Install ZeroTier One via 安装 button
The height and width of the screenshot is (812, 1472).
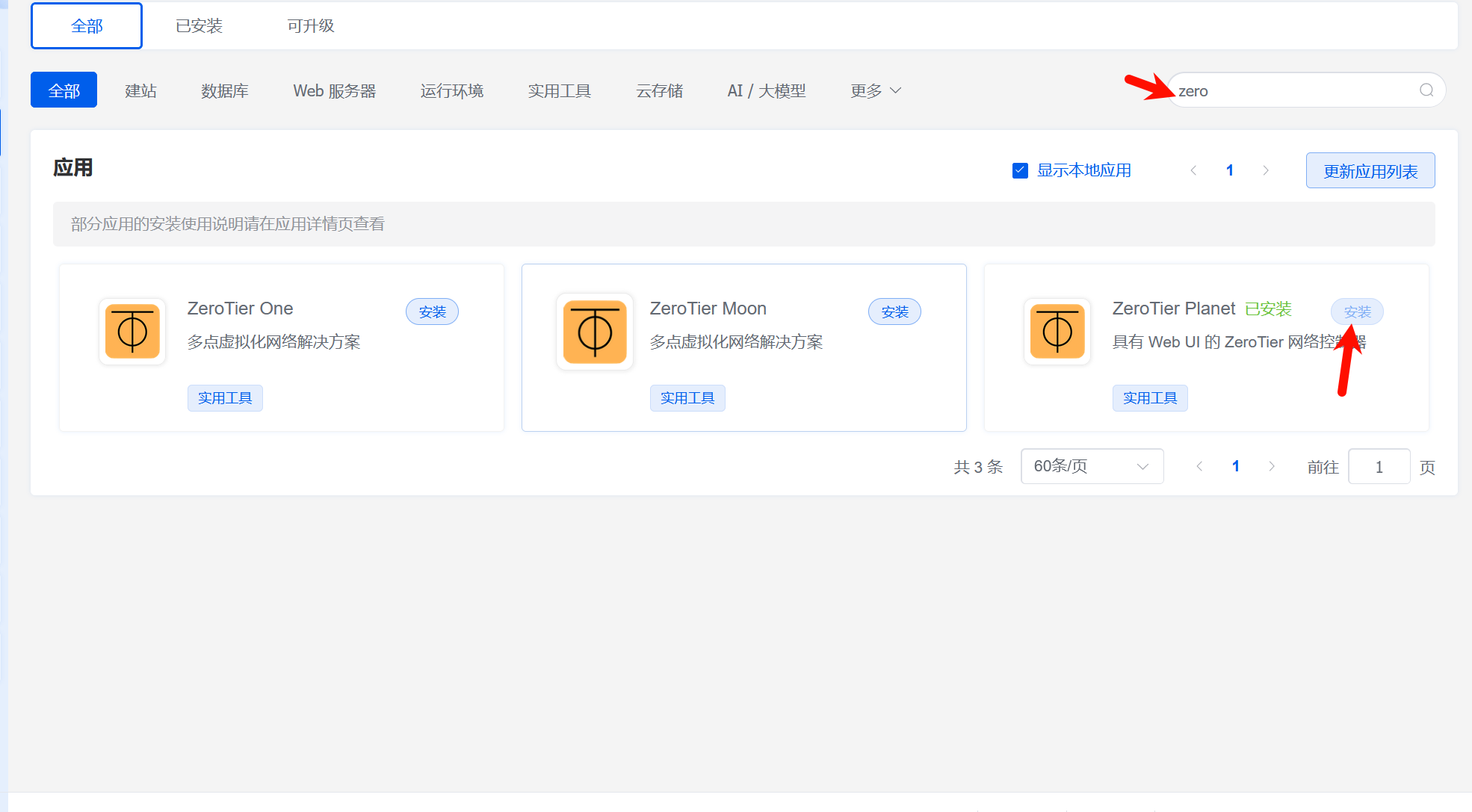432,312
